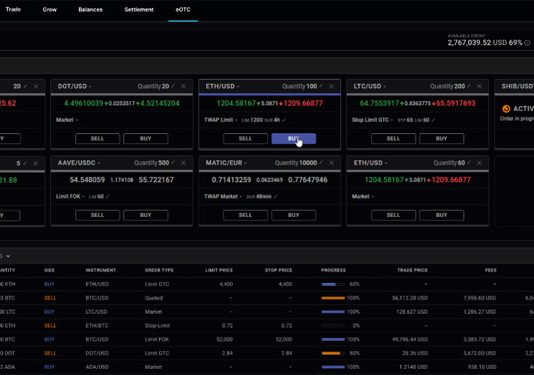Click highlighted BUY on ETH/USD quantity 100 card

(294, 139)
